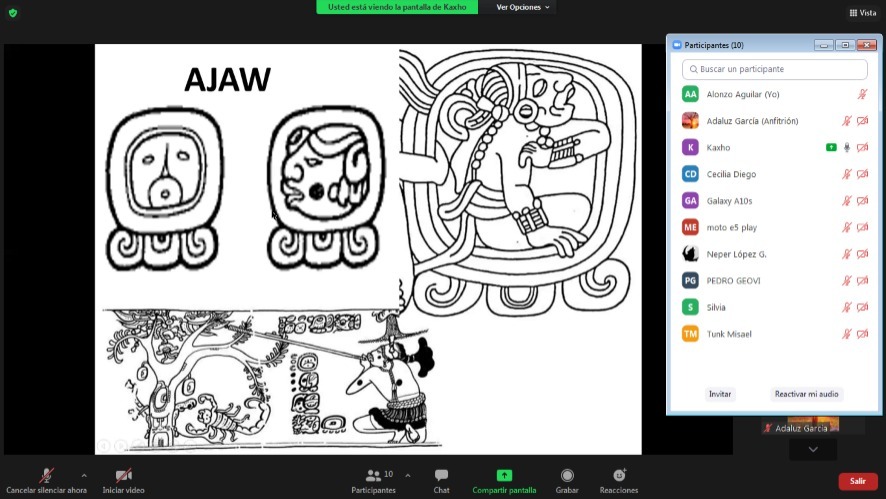The image size is (886, 499).
Task: Click muted mic icon for Cecilia Diego
Action: point(846,174)
